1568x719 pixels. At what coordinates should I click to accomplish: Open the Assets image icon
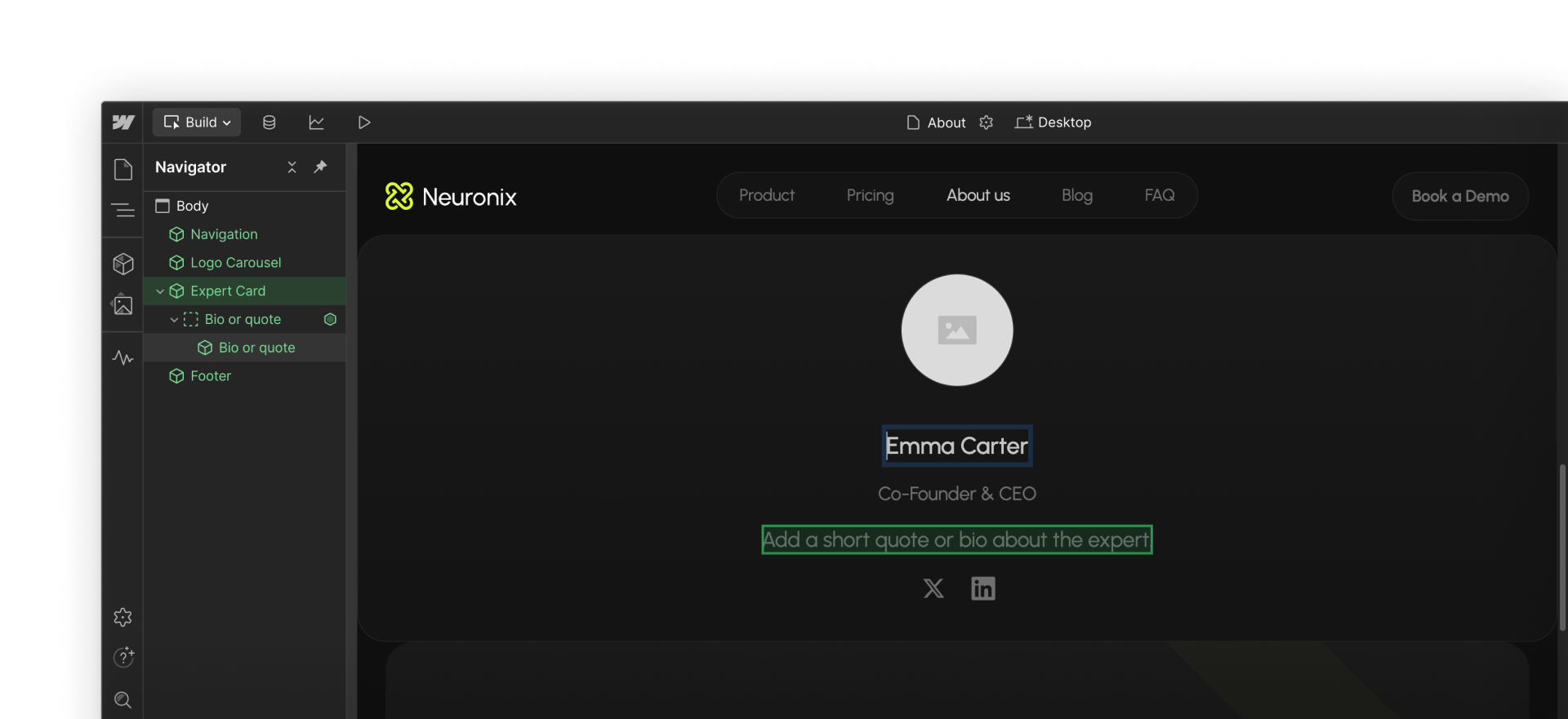[x=122, y=305]
